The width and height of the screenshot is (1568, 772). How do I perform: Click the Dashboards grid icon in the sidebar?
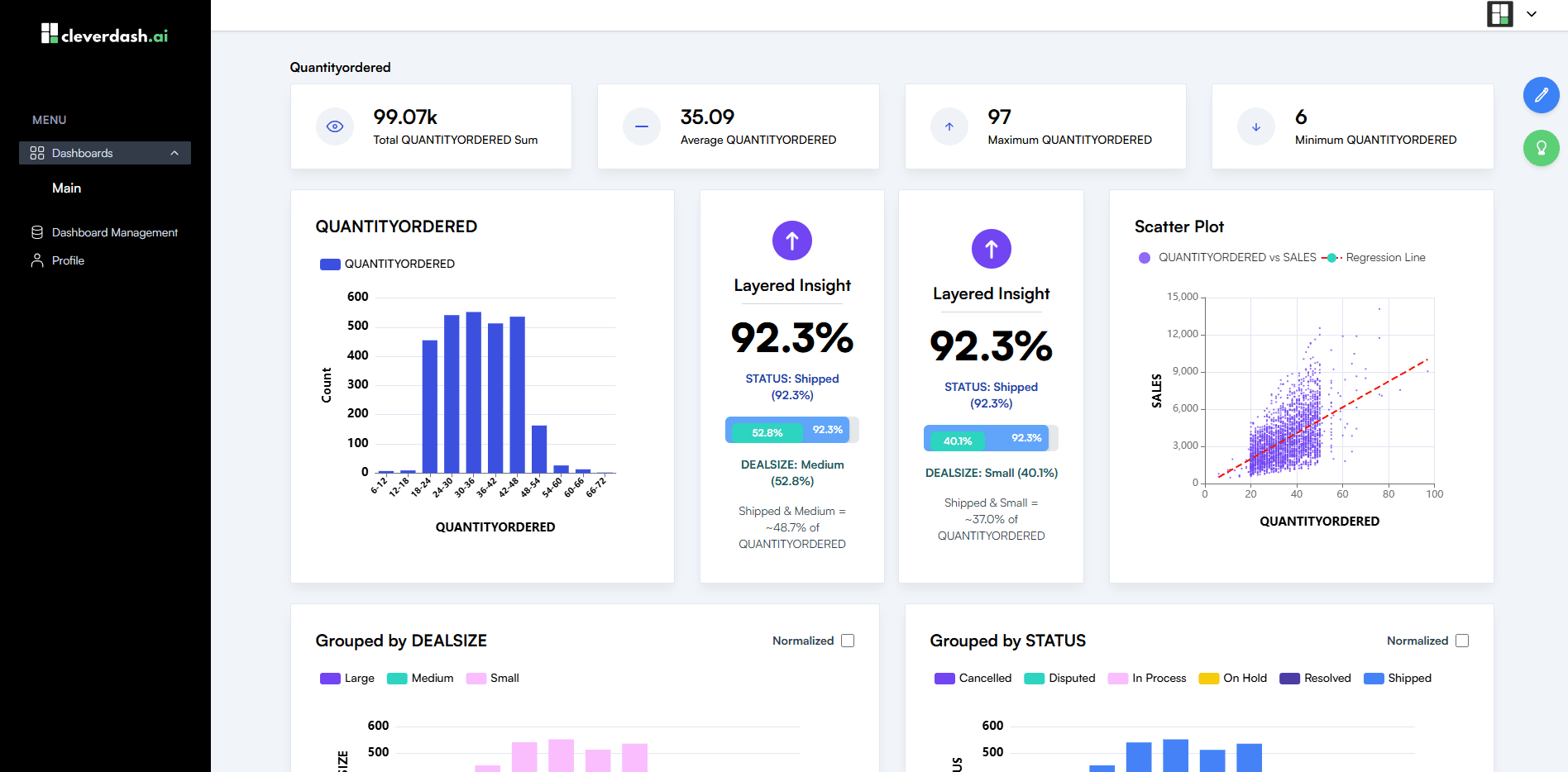pos(37,153)
